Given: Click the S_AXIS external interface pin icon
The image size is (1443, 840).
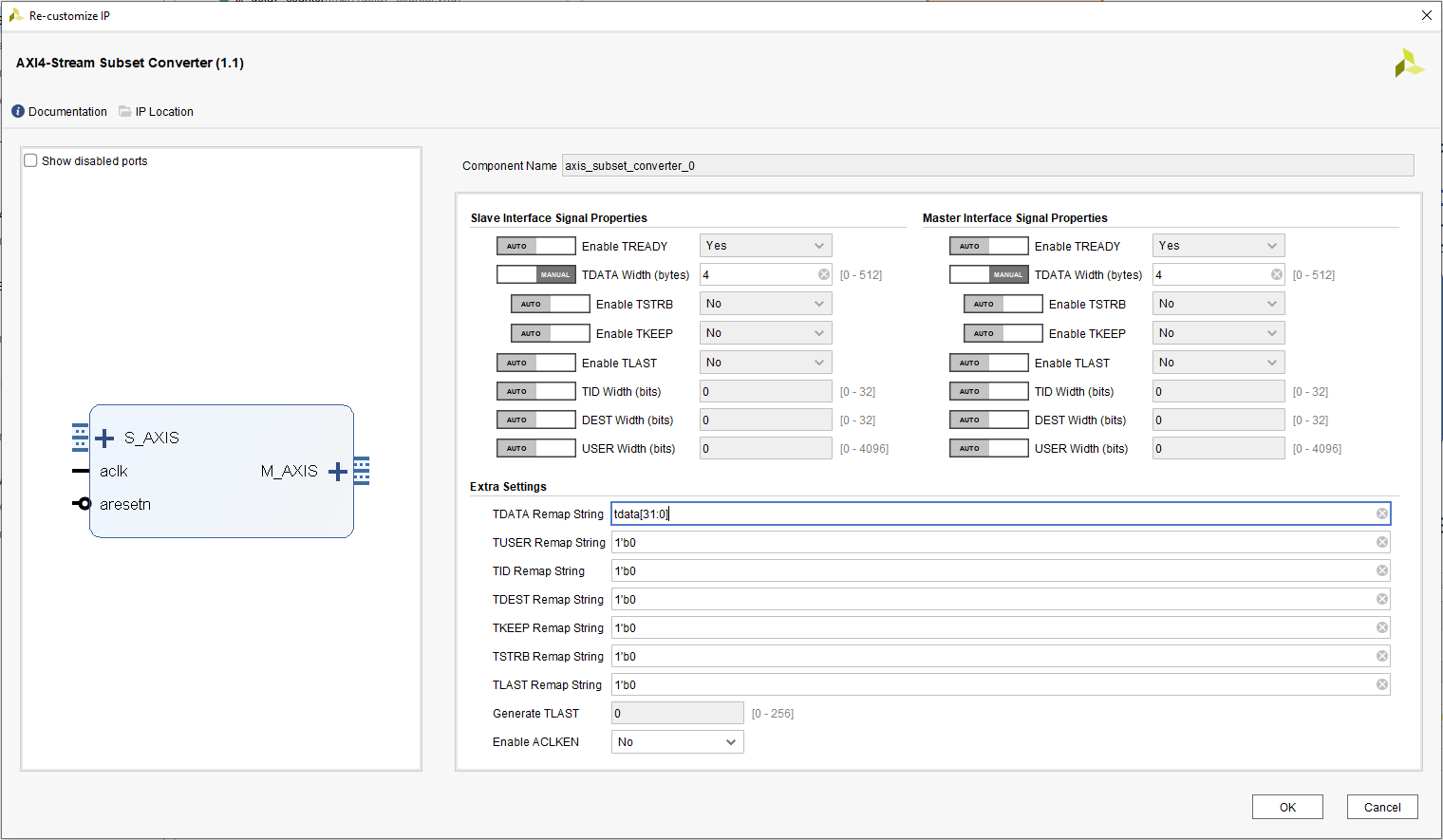Looking at the screenshot, I should (x=80, y=437).
